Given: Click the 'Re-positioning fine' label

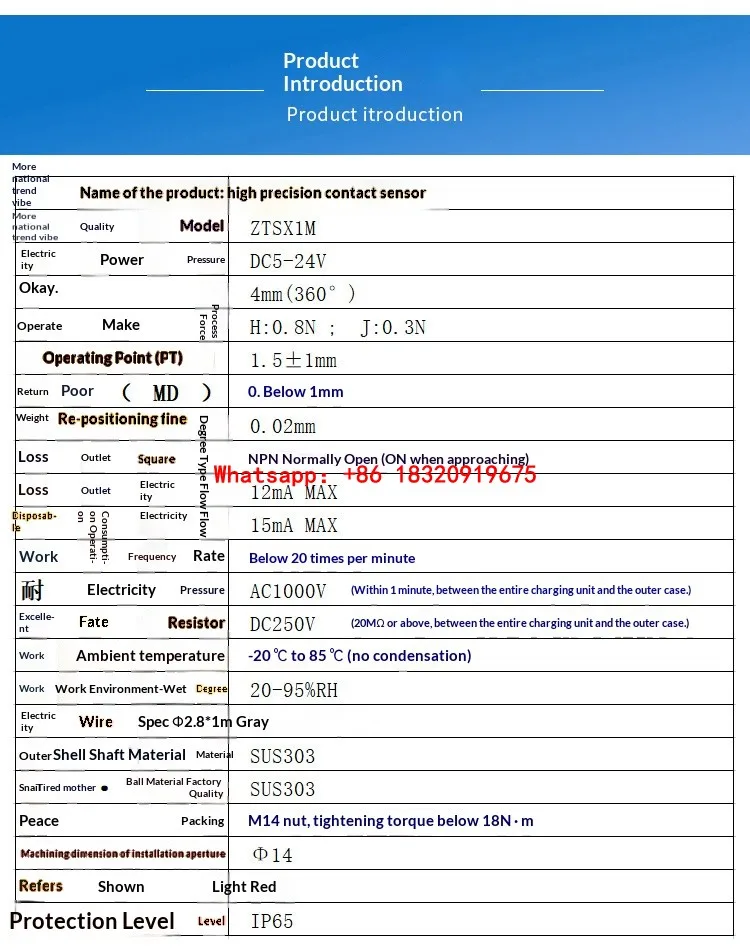Looking at the screenshot, I should [x=122, y=419].
